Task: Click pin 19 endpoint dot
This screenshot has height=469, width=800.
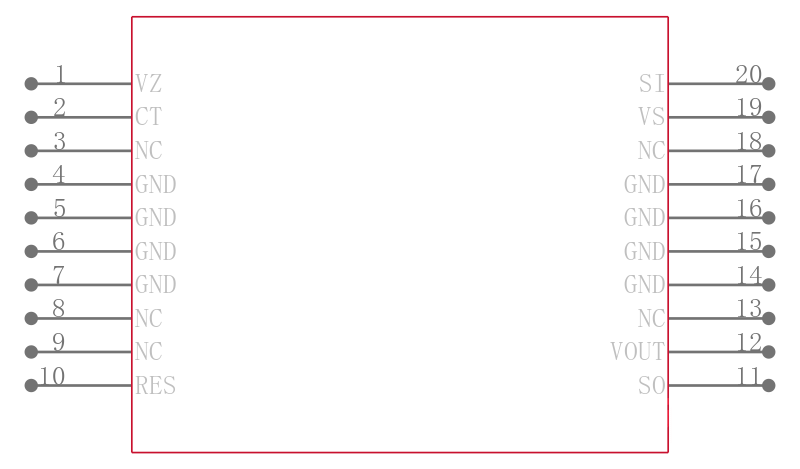Action: pyautogui.click(x=769, y=117)
